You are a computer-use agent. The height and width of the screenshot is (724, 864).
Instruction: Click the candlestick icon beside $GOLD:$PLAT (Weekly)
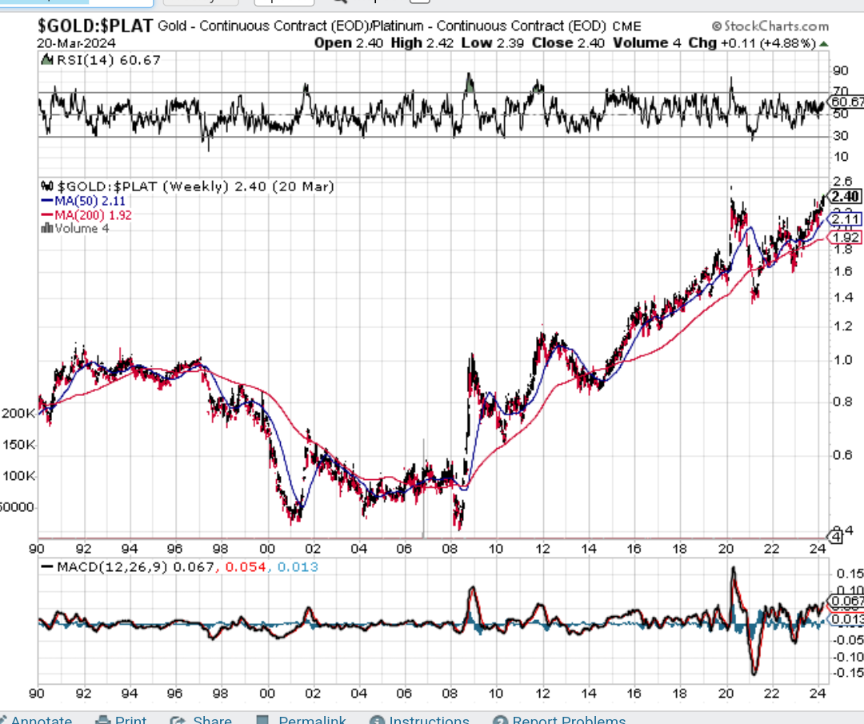[46, 186]
